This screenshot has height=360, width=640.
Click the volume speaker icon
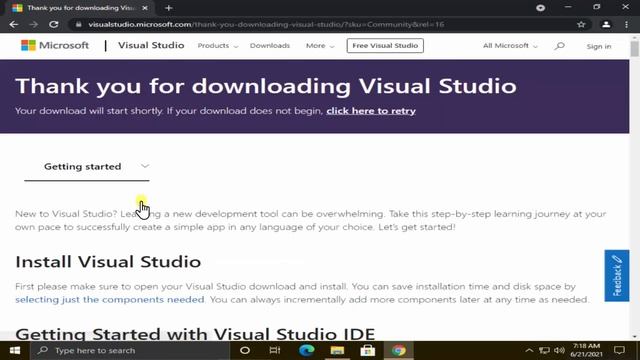pos(560,351)
